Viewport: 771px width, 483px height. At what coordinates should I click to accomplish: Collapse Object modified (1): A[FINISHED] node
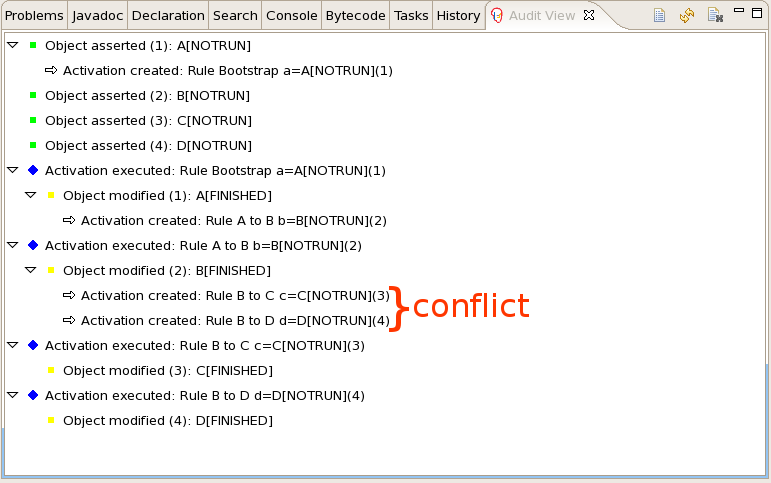[x=30, y=195]
